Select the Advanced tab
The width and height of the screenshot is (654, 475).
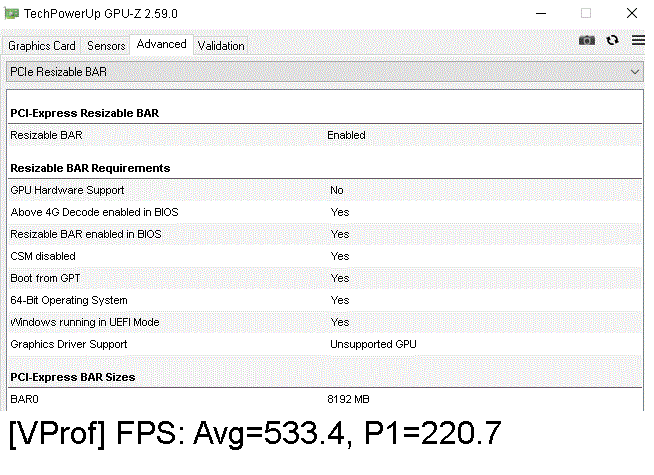[161, 44]
